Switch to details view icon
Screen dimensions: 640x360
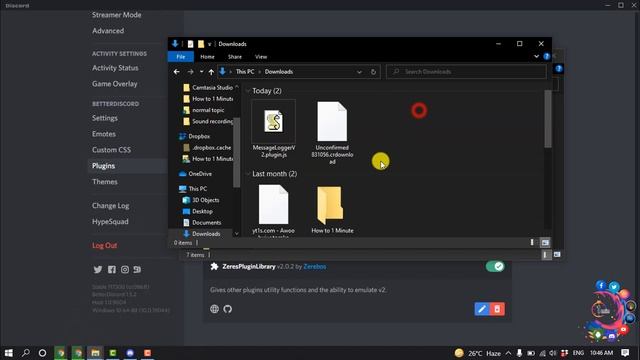[x=532, y=242]
